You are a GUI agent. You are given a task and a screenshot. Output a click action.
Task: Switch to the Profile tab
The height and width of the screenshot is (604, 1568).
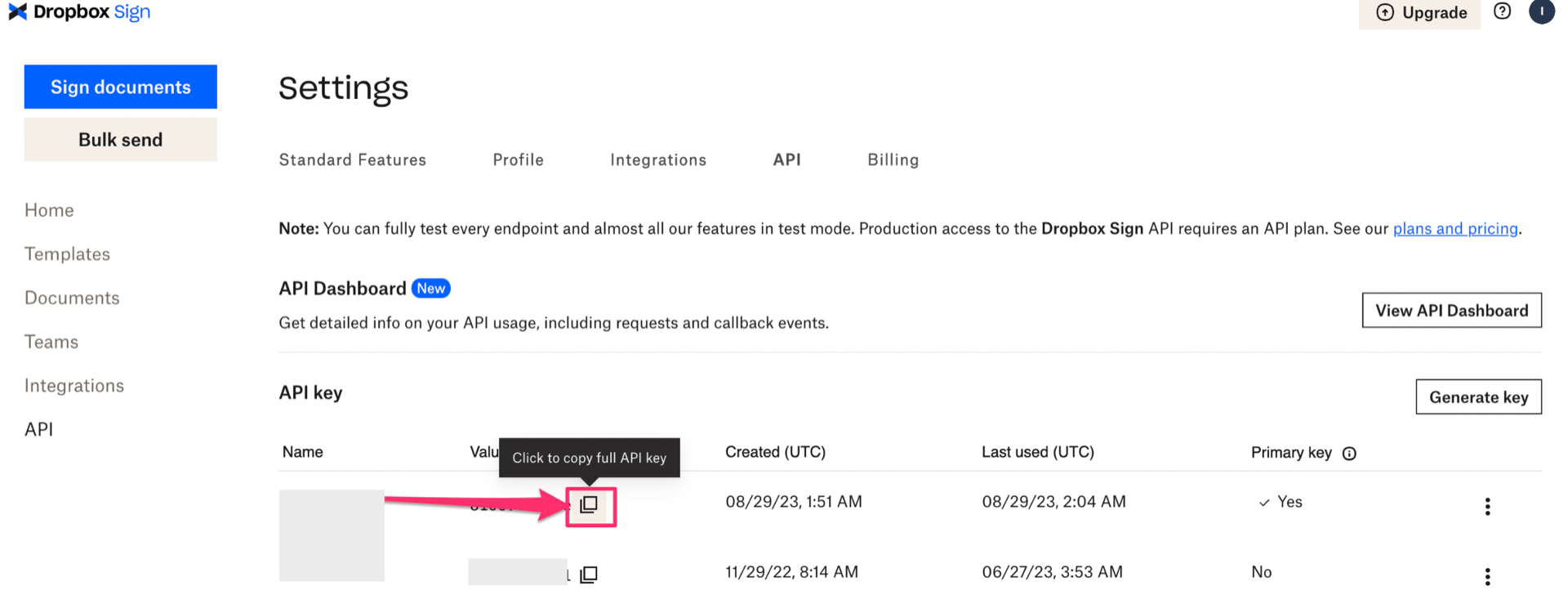coord(518,160)
